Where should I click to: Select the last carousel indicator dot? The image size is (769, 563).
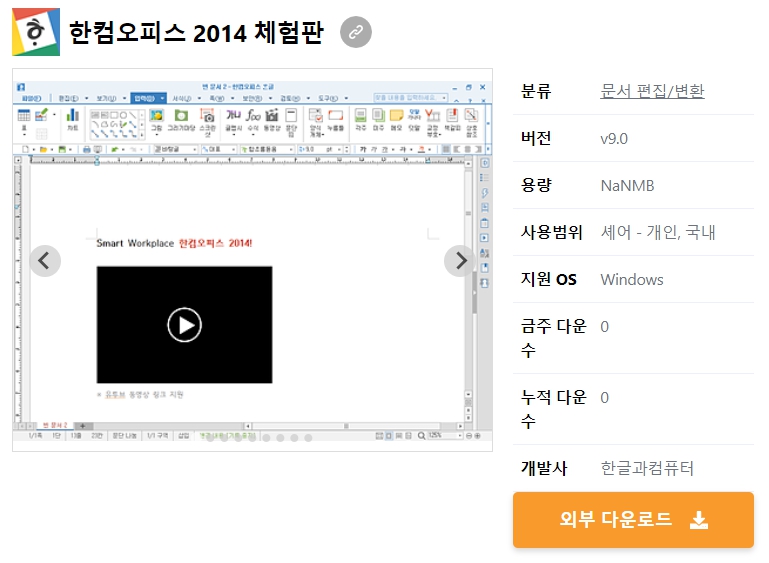click(x=308, y=438)
